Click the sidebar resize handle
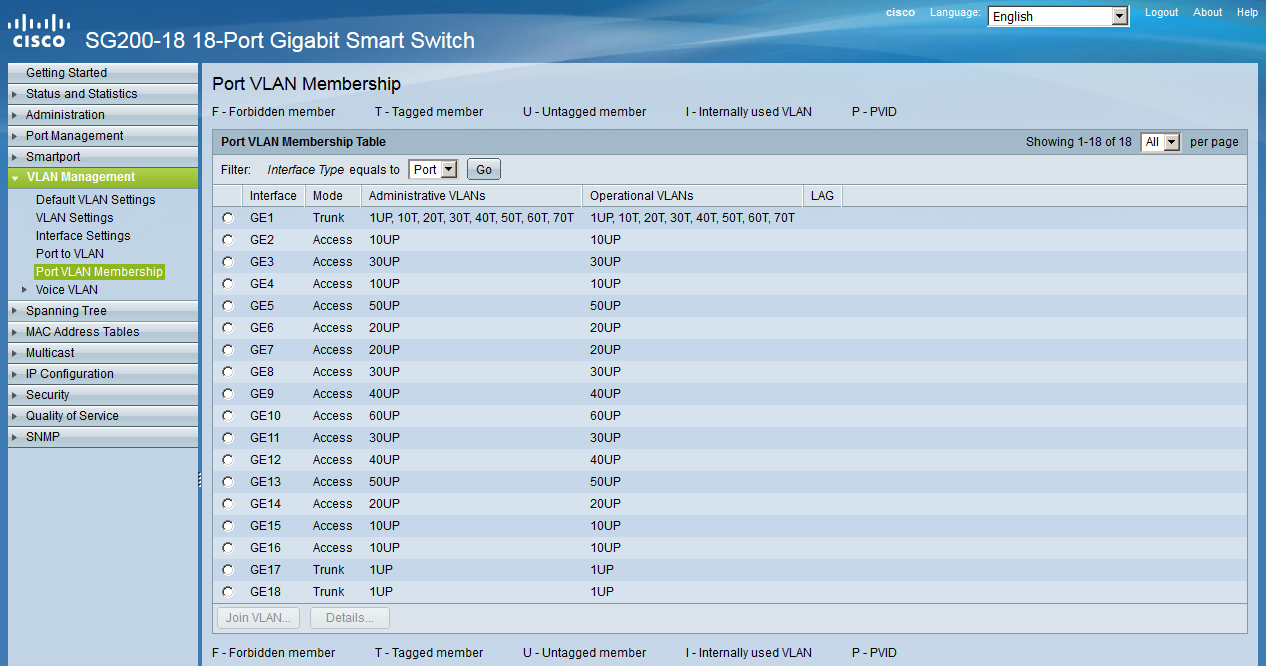Viewport: 1266px width, 666px height. (x=200, y=481)
